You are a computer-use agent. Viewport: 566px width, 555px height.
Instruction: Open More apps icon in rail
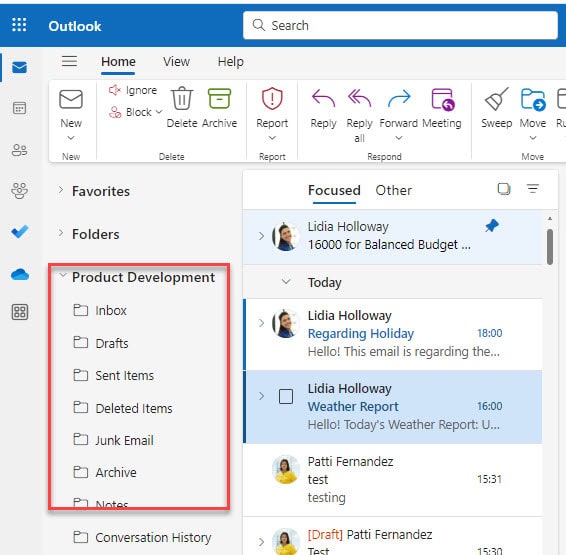pos(19,312)
